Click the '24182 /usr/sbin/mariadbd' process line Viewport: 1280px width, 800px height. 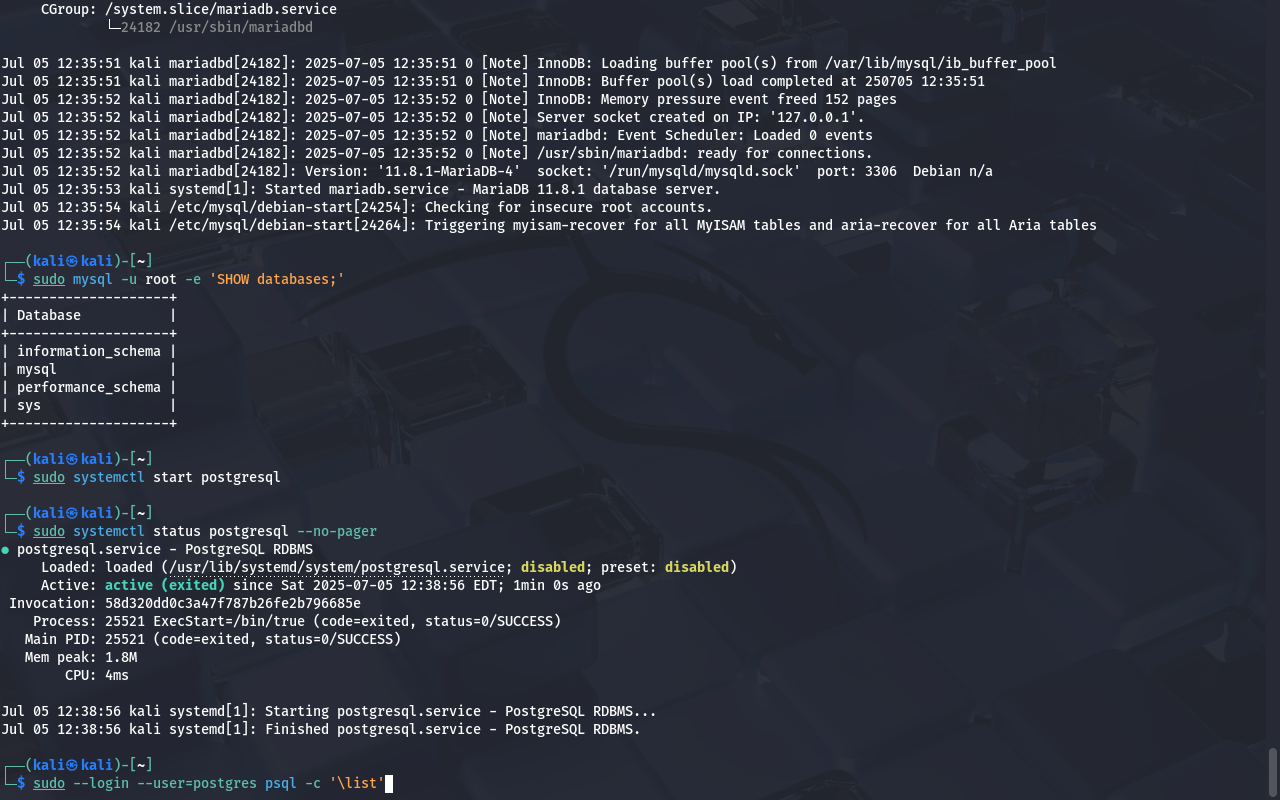[217, 27]
